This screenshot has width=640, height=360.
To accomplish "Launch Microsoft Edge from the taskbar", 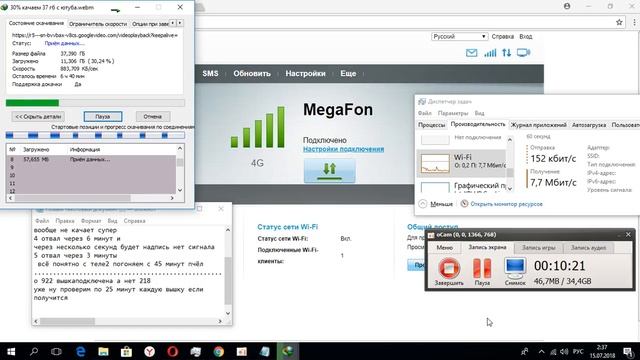I will point(80,351).
